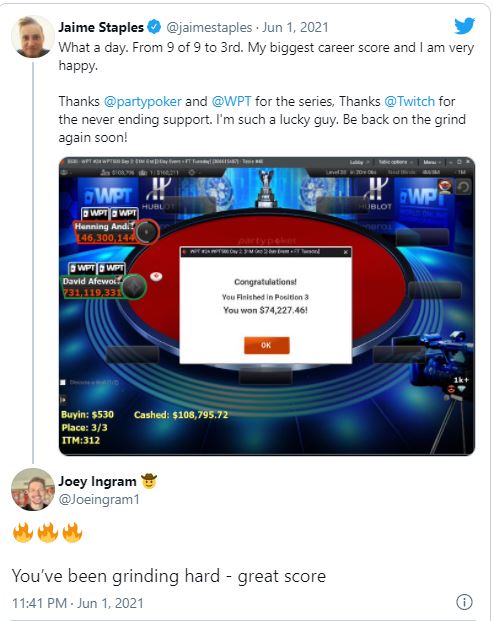Viewport: 493px width, 621px height.
Task: Click the Twitter bird logo
Action: pos(464,26)
